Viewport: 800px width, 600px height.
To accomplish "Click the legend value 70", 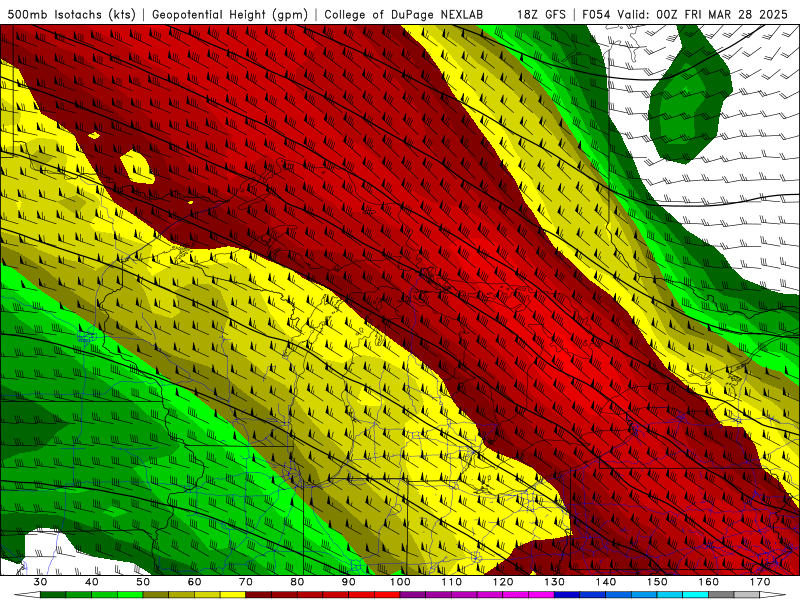I will (246, 582).
